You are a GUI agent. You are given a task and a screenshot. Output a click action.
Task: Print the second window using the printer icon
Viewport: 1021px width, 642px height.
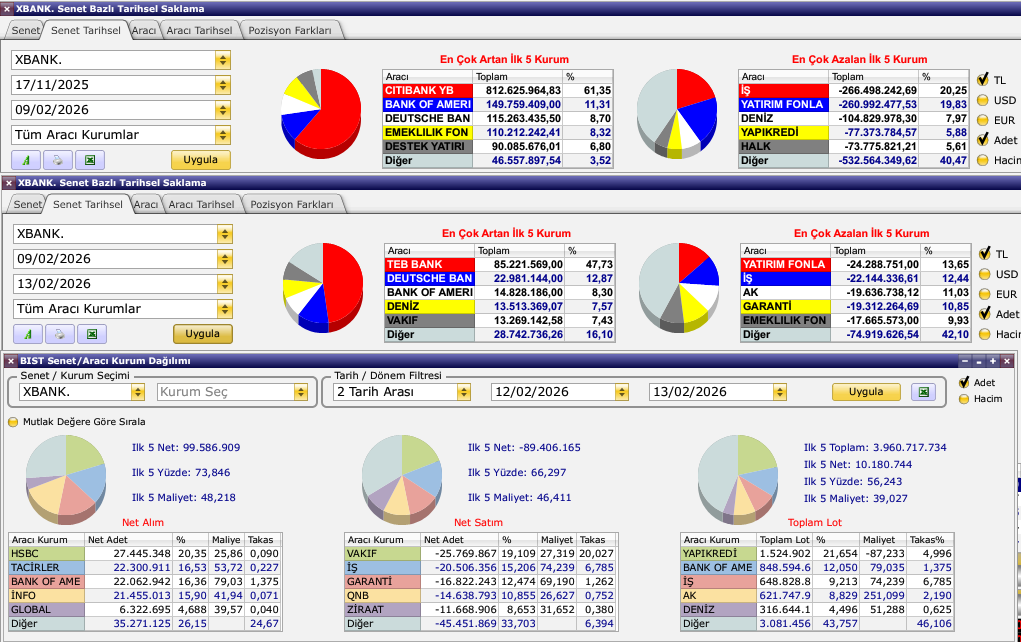[x=60, y=334]
